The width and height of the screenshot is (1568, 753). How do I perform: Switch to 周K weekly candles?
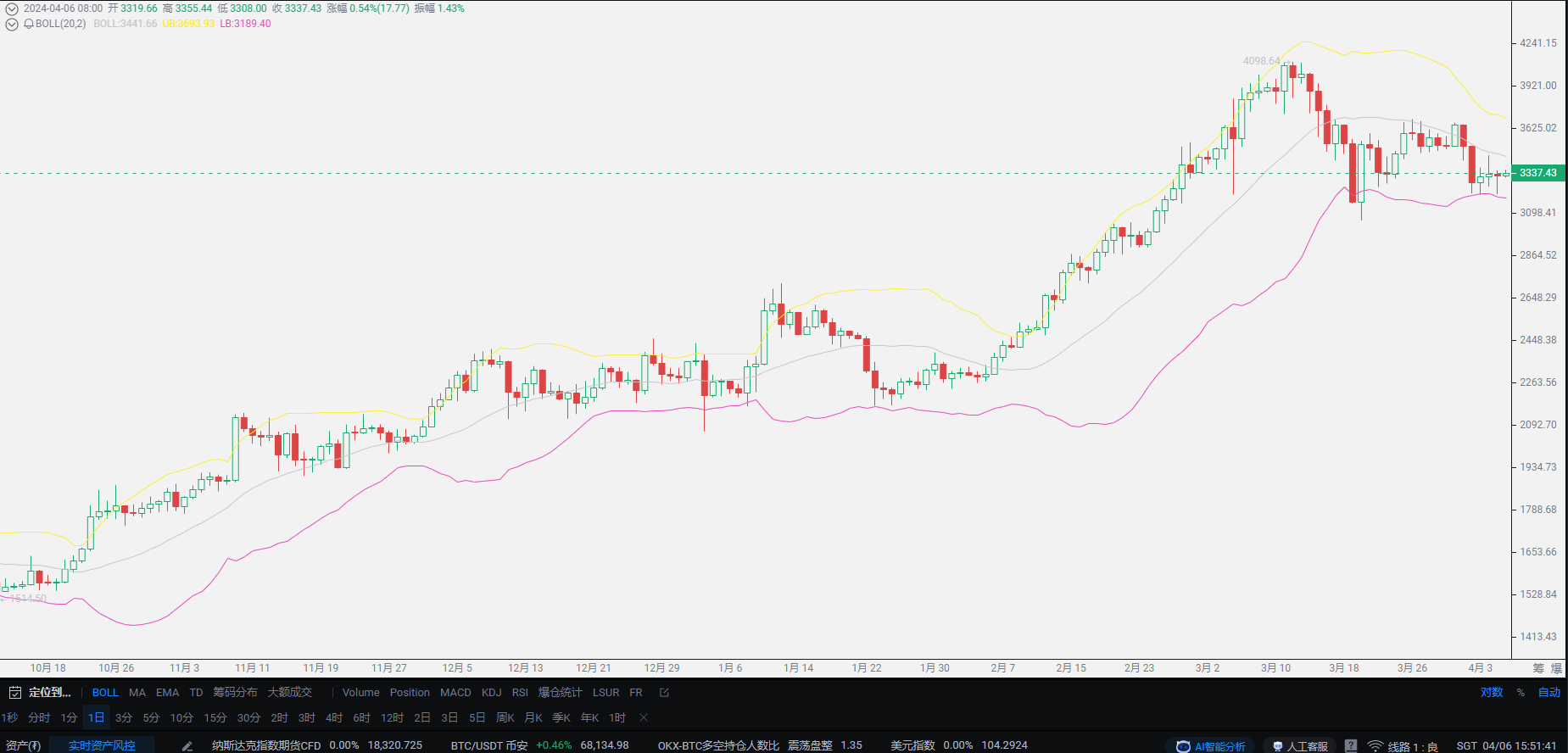coord(505,717)
